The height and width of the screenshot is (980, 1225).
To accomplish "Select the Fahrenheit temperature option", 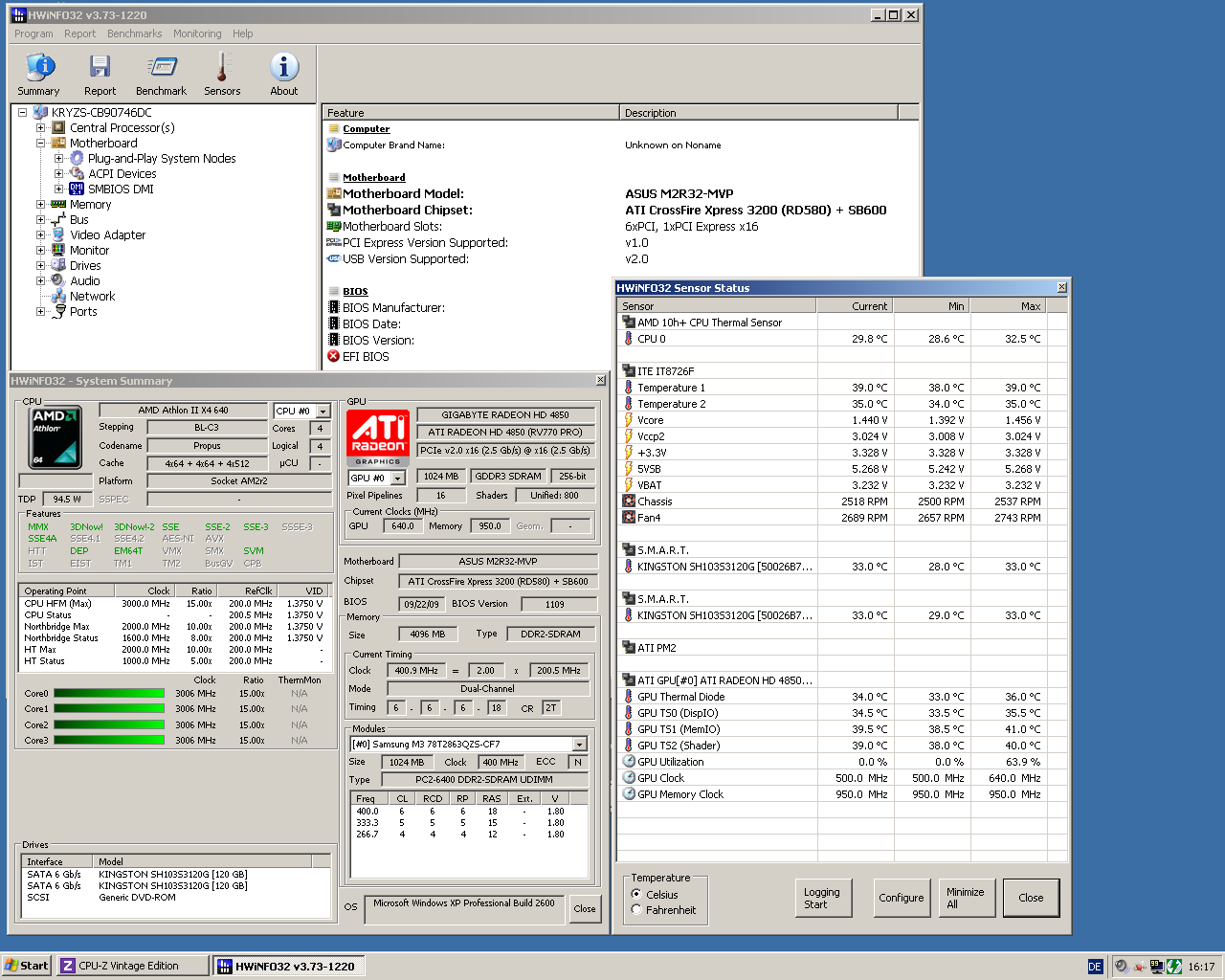I will [636, 909].
